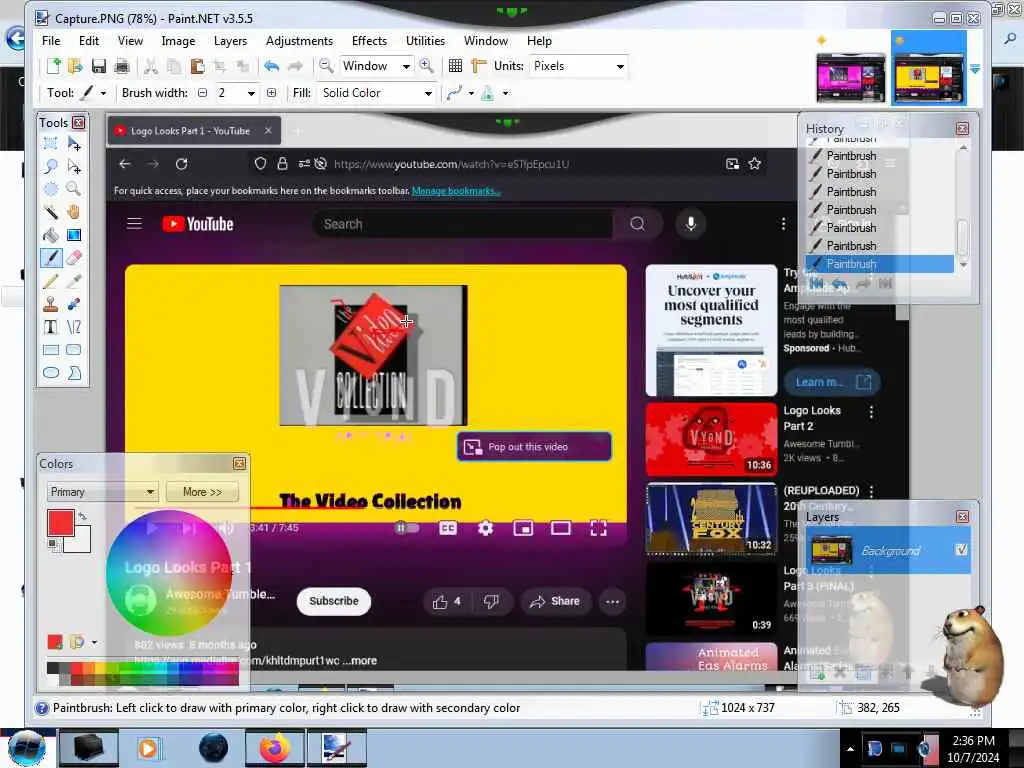The image size is (1024, 768).
Task: Select the Move Selected Pixels tool
Action: click(74, 143)
